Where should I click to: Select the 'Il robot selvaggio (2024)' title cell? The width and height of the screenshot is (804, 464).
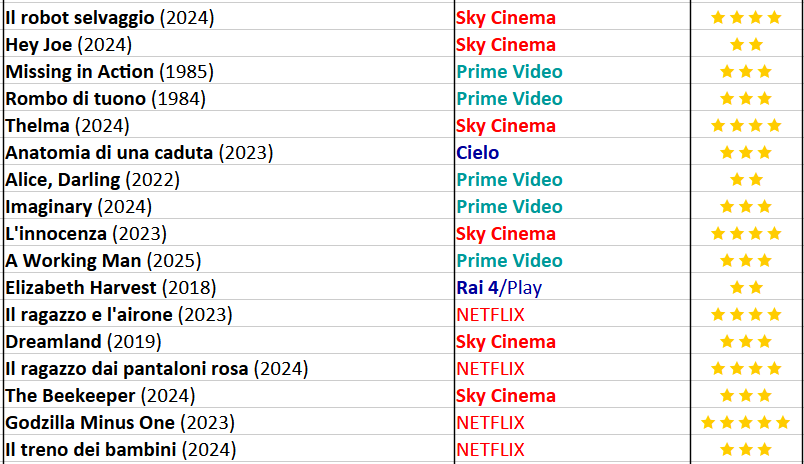(229, 17)
